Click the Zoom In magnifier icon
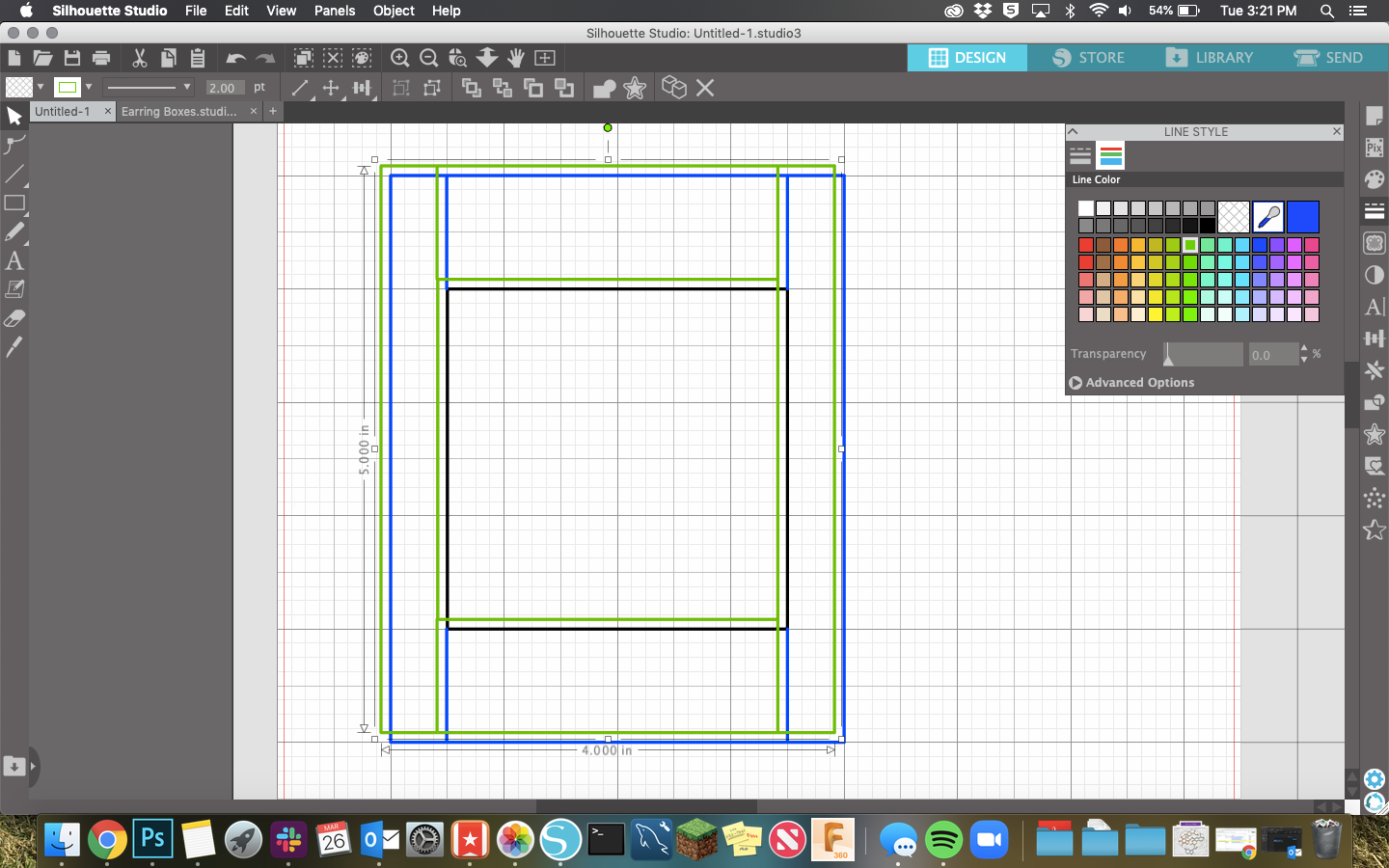1389x868 pixels. coord(399,58)
